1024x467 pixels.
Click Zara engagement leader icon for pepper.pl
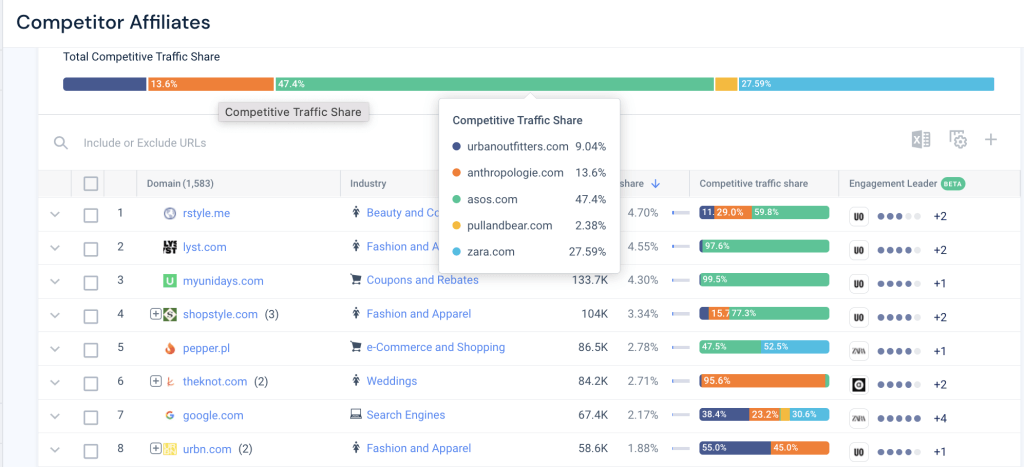click(x=859, y=351)
